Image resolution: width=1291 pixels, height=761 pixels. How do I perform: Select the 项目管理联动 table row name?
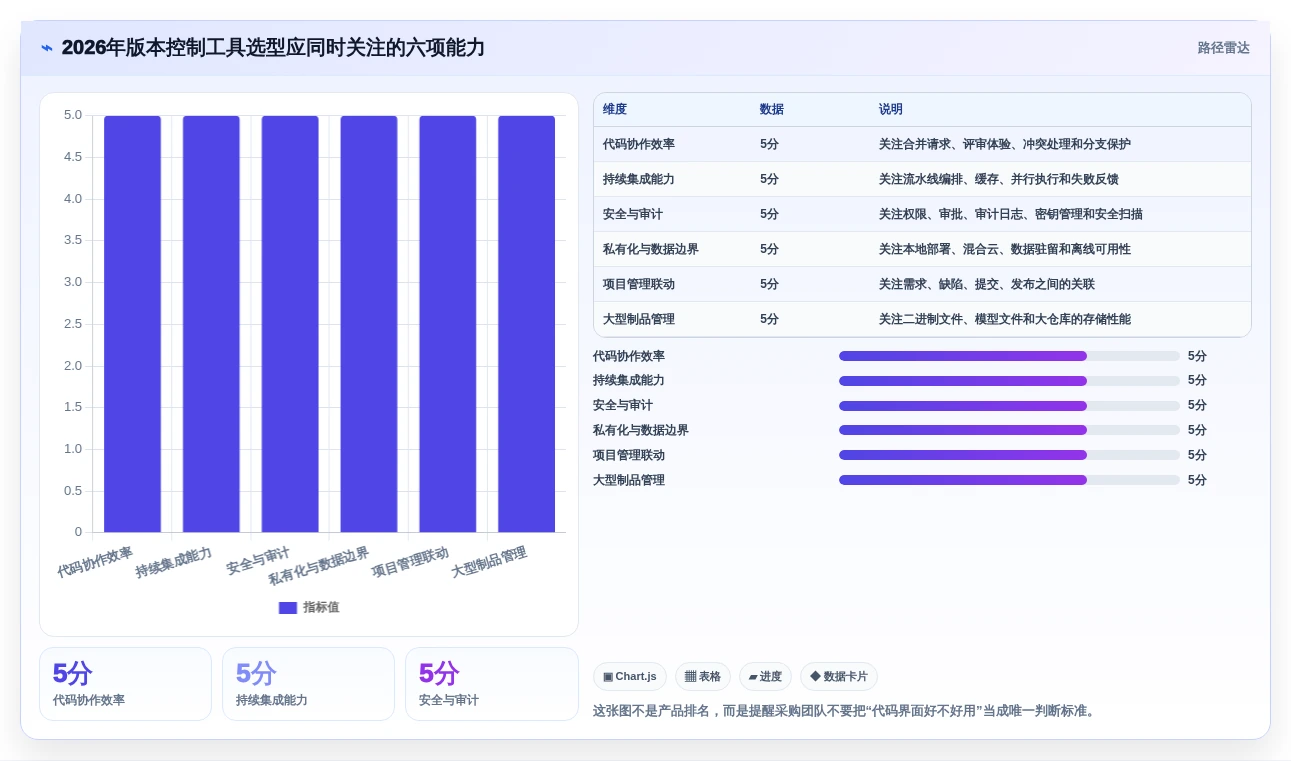[639, 284]
